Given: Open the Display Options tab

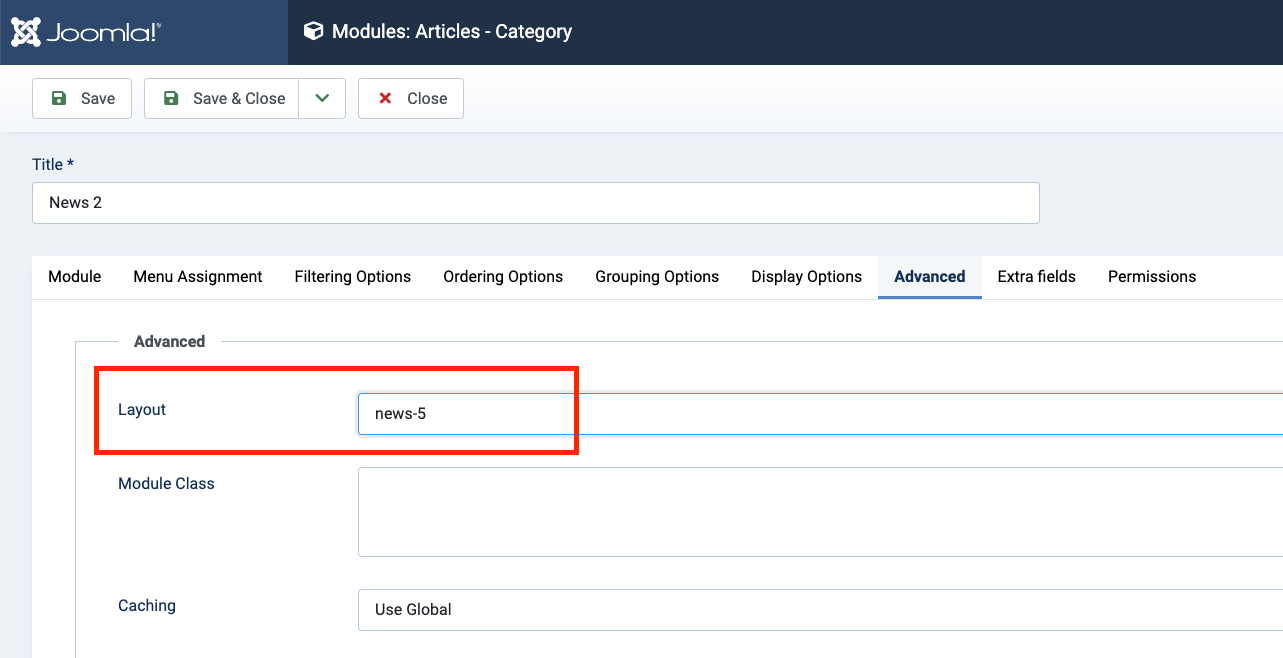Looking at the screenshot, I should [806, 277].
